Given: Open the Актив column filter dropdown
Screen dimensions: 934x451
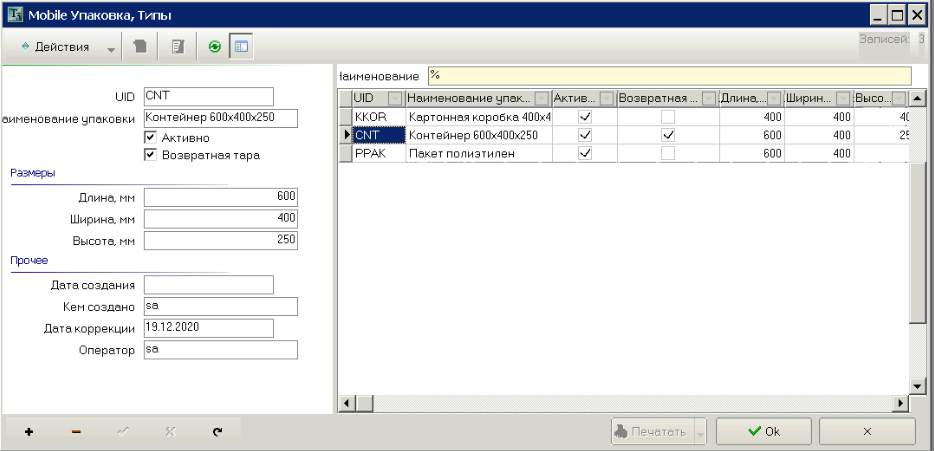Looking at the screenshot, I should coord(607,98).
